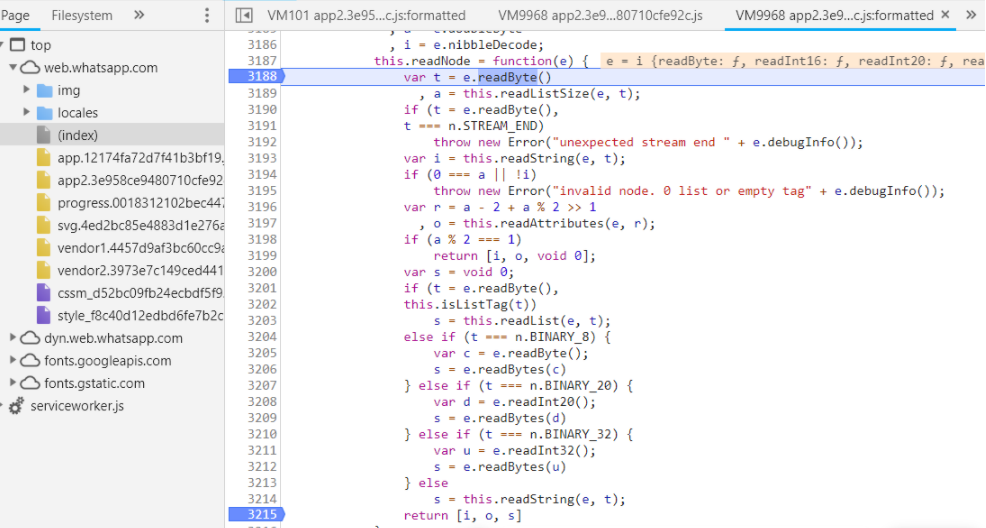Screen dimensions: 986x528
Task: Select the VM9968 app2 js:formatted tab
Action: (834, 15)
